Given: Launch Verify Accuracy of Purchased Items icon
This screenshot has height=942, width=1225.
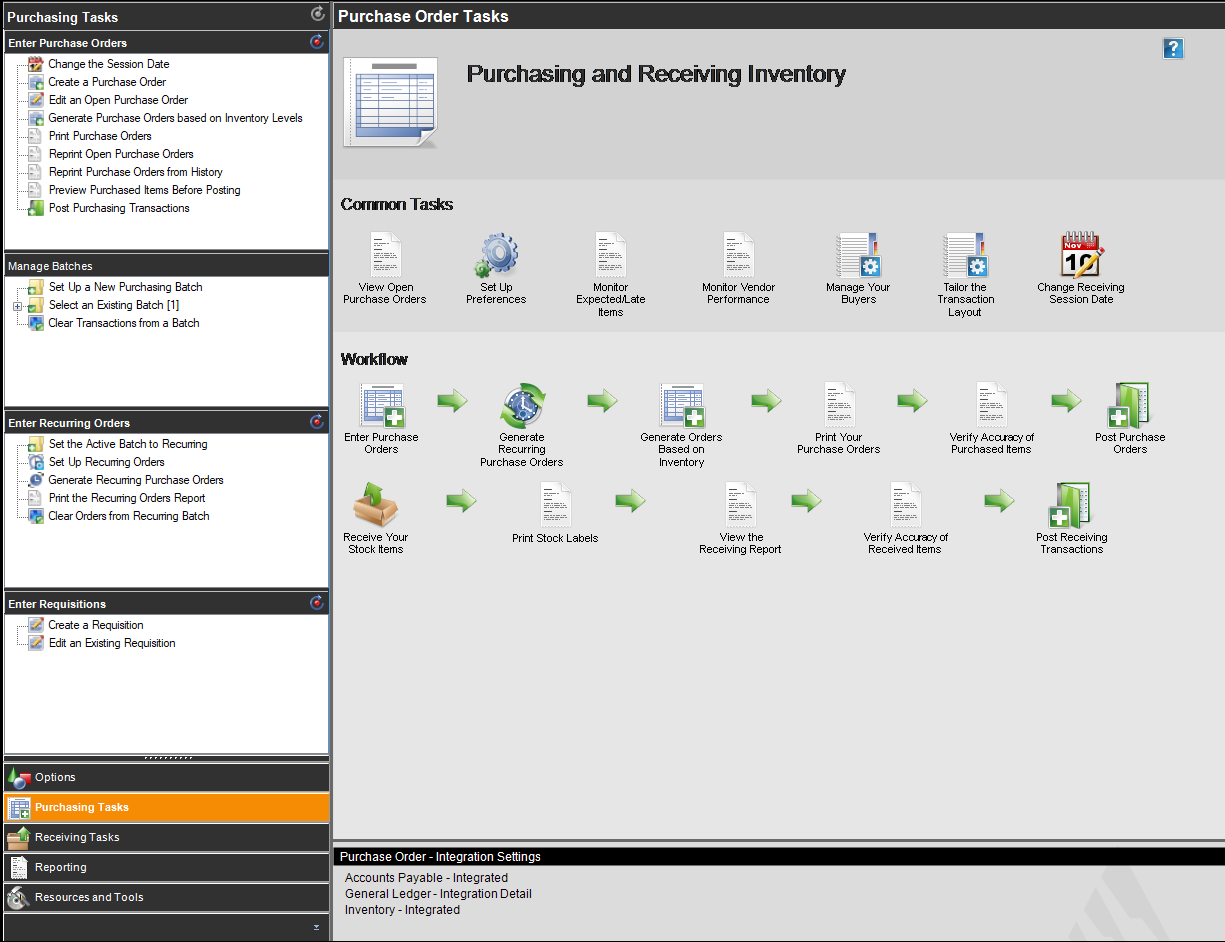Looking at the screenshot, I should pos(991,405).
